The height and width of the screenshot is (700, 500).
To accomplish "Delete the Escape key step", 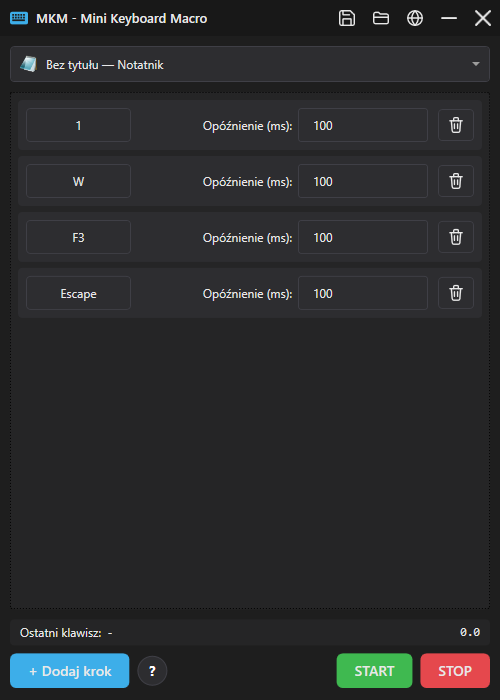I will [x=456, y=293].
